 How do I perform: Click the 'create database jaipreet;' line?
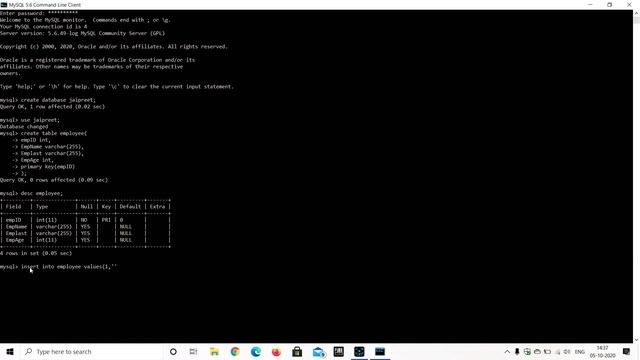click(48, 100)
